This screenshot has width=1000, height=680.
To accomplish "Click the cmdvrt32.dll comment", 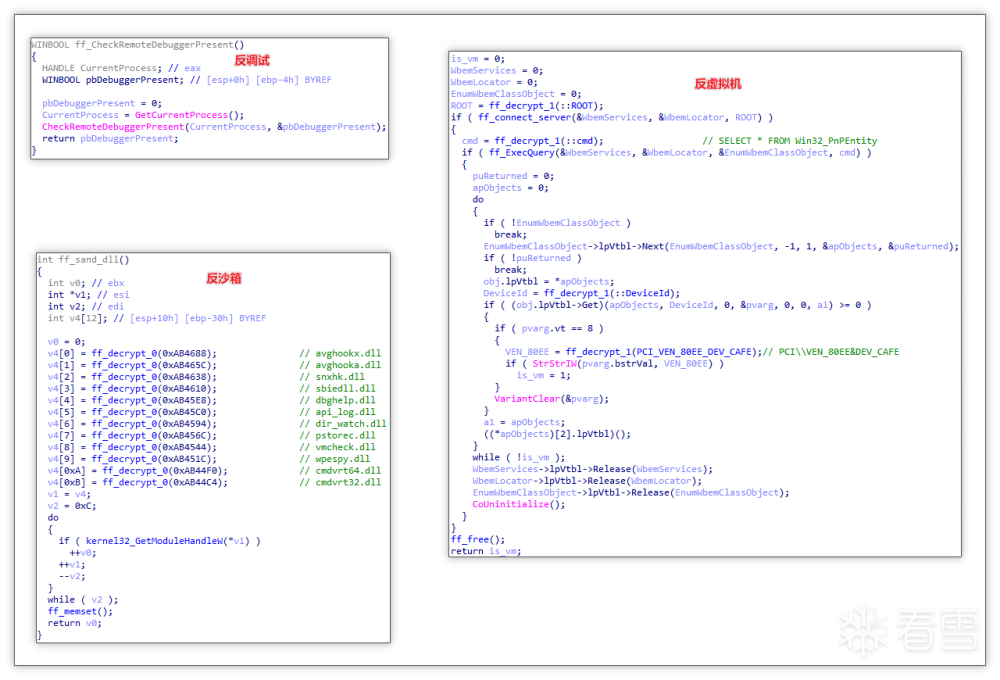I will click(x=341, y=482).
